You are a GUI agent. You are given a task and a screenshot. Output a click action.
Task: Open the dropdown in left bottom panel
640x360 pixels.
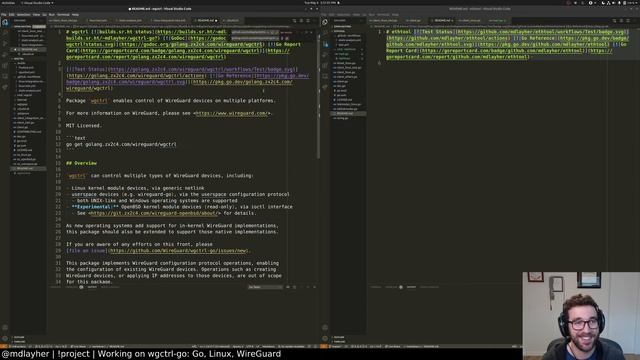click(265, 287)
